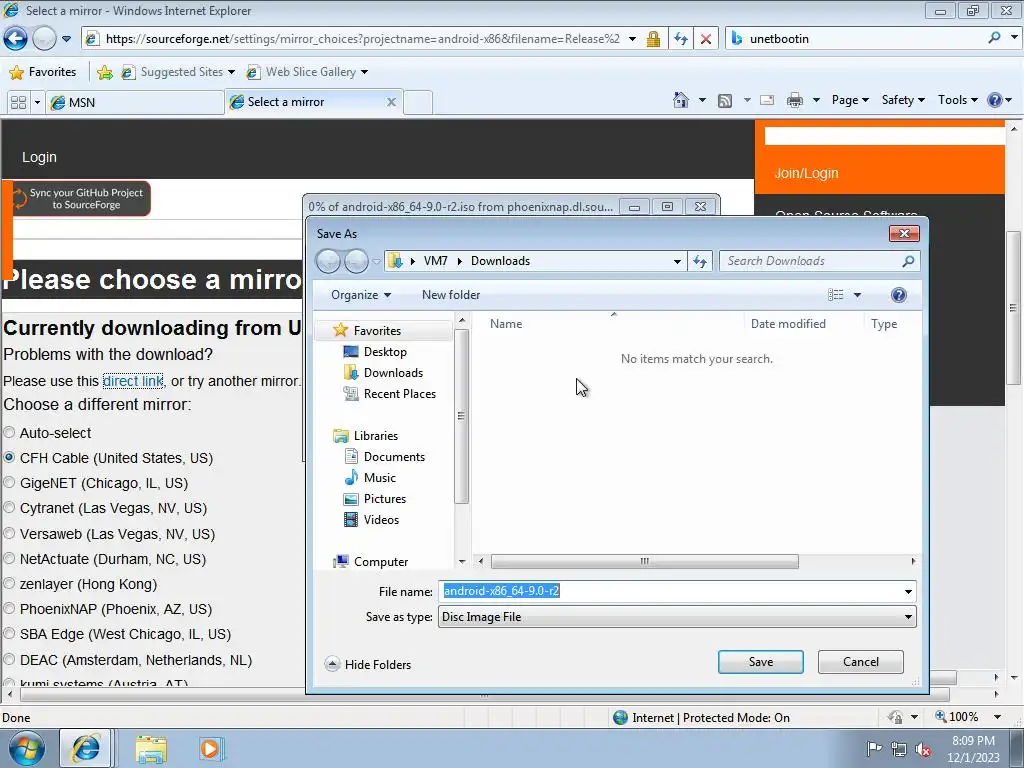Open Windows Media Player from taskbar
Image resolution: width=1024 pixels, height=768 pixels.
(210, 748)
